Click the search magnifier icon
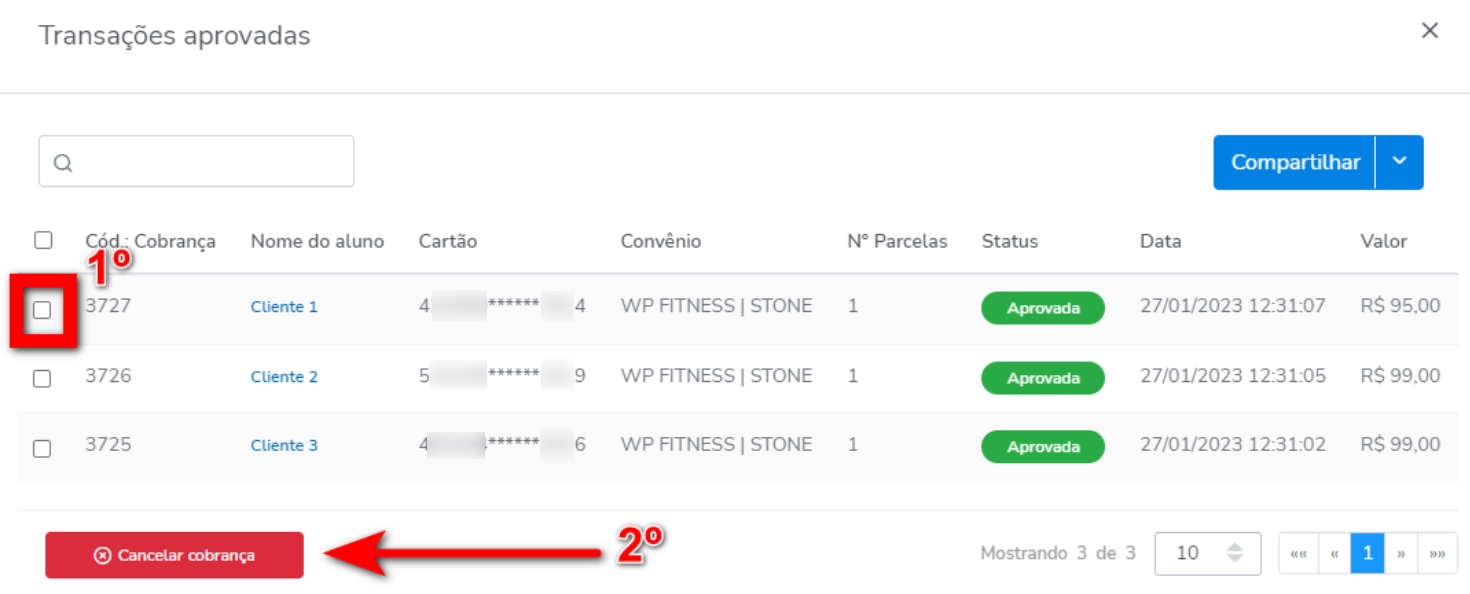 pyautogui.click(x=63, y=163)
